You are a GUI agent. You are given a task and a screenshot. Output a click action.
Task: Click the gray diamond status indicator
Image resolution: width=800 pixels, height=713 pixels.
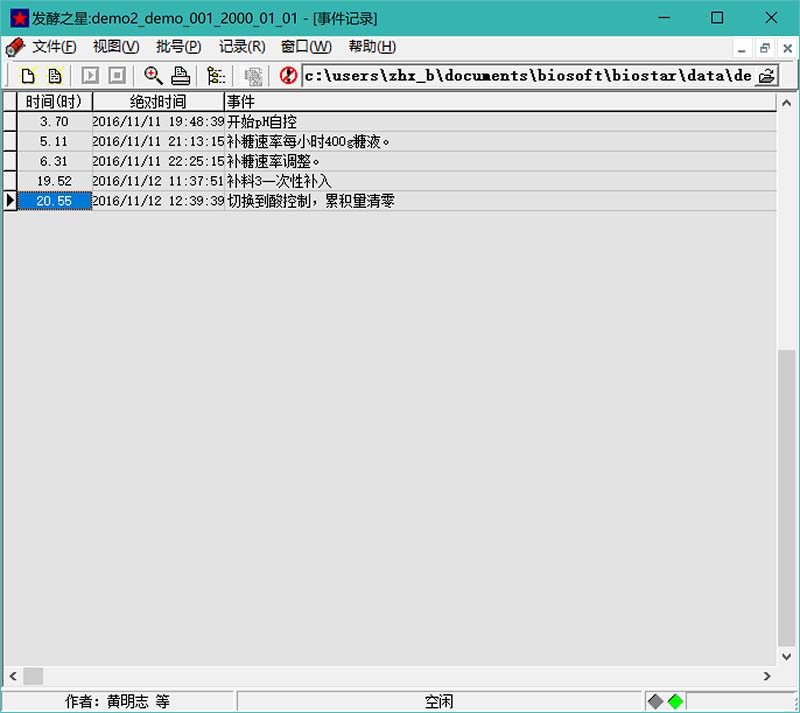click(656, 701)
